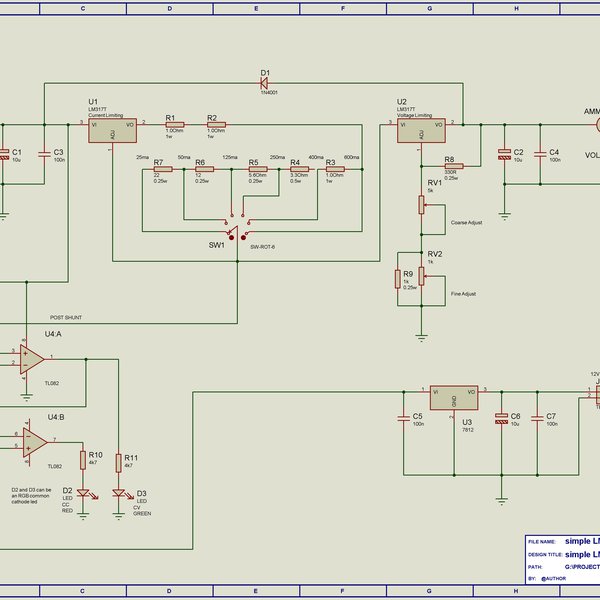Click the "400ma" range label
The height and width of the screenshot is (600, 600).
(x=316, y=157)
